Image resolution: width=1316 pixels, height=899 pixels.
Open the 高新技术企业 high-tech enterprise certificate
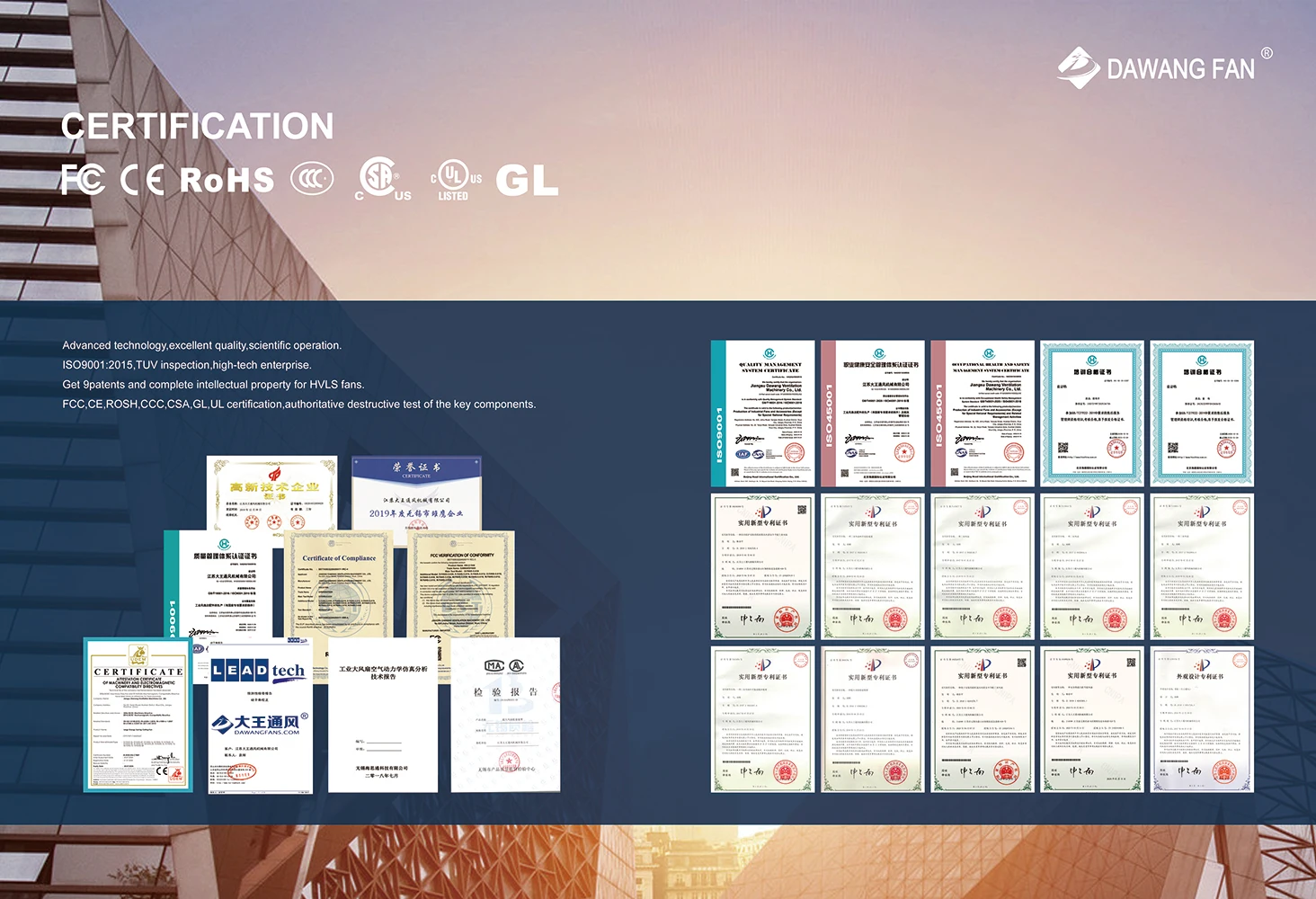271,492
